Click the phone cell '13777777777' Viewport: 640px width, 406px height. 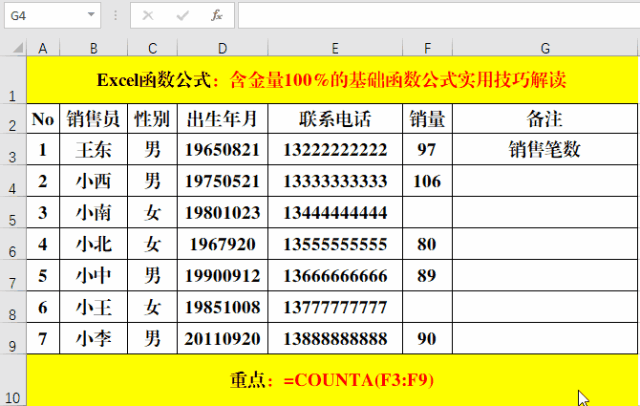[335, 307]
